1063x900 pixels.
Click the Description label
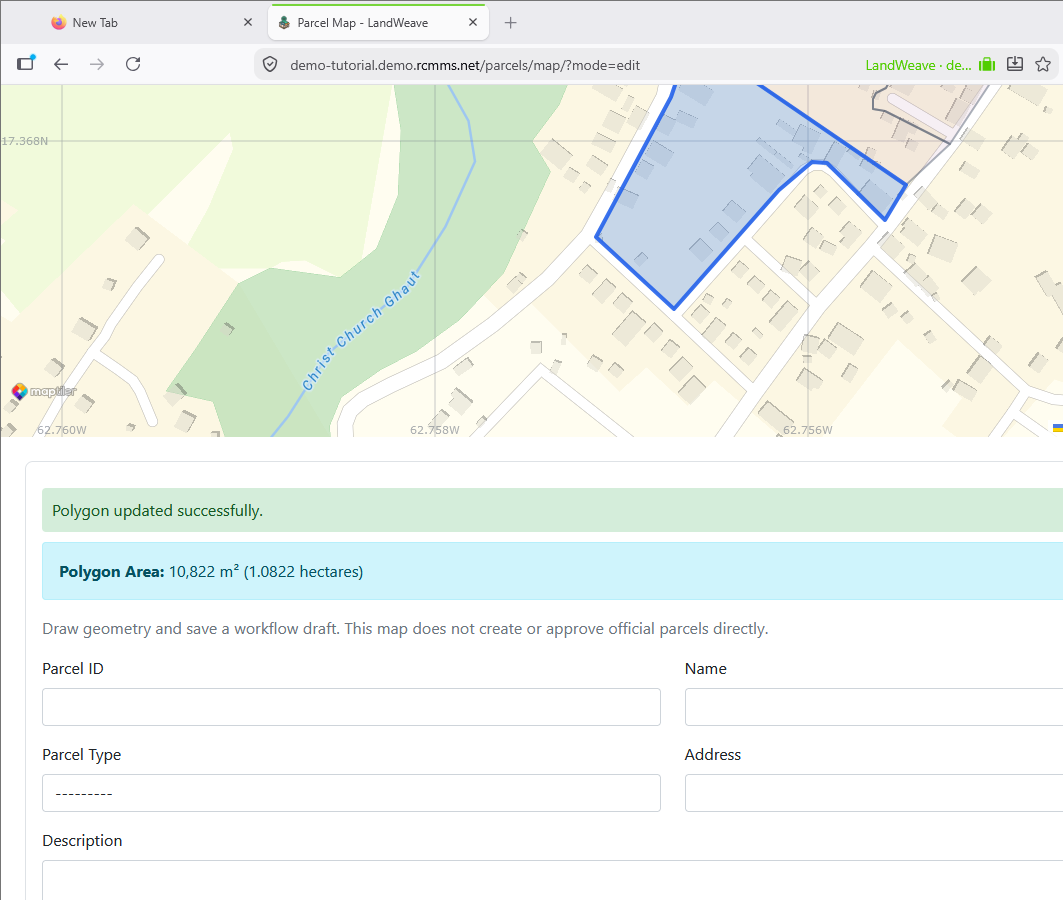(82, 840)
